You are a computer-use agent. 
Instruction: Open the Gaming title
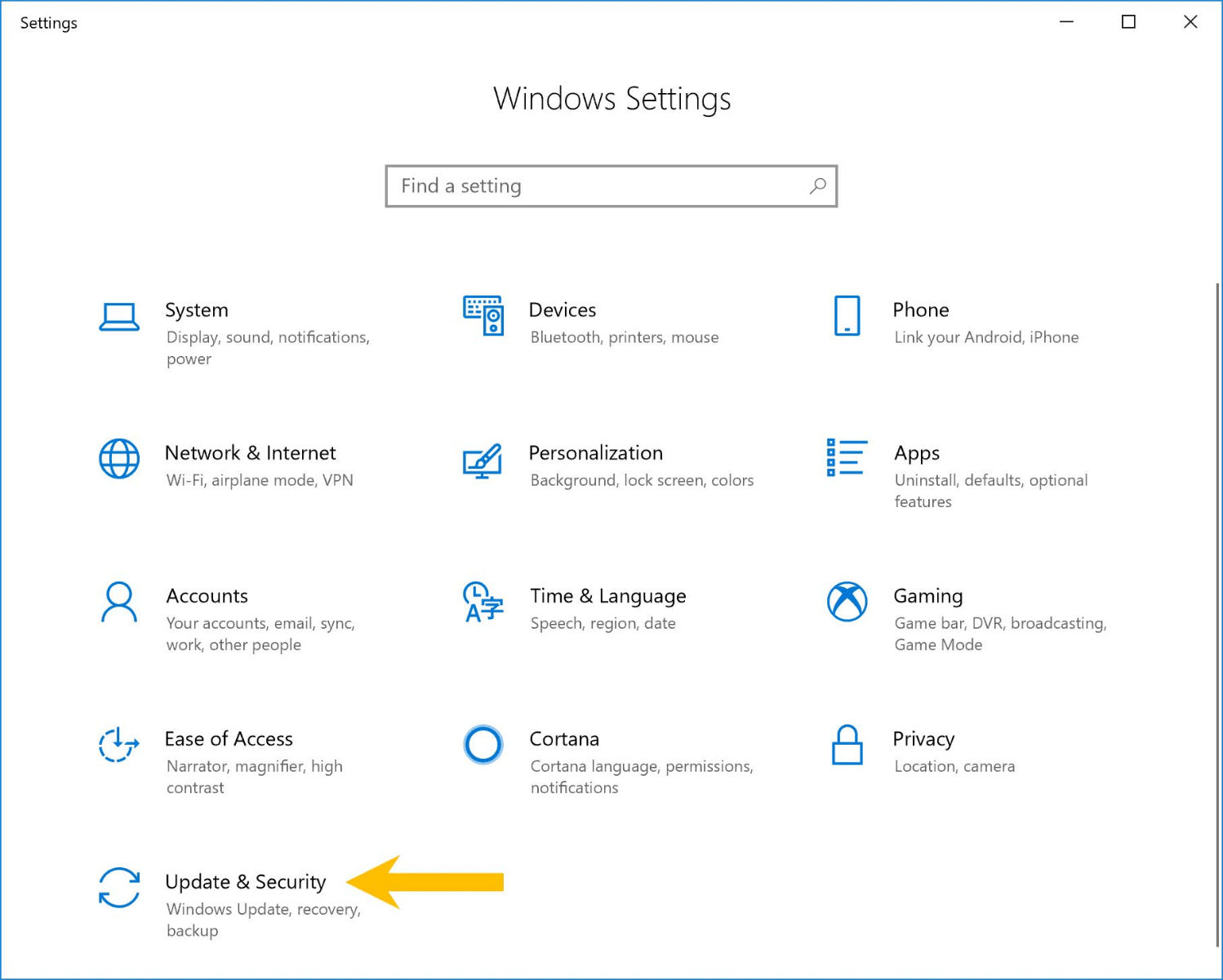928,596
